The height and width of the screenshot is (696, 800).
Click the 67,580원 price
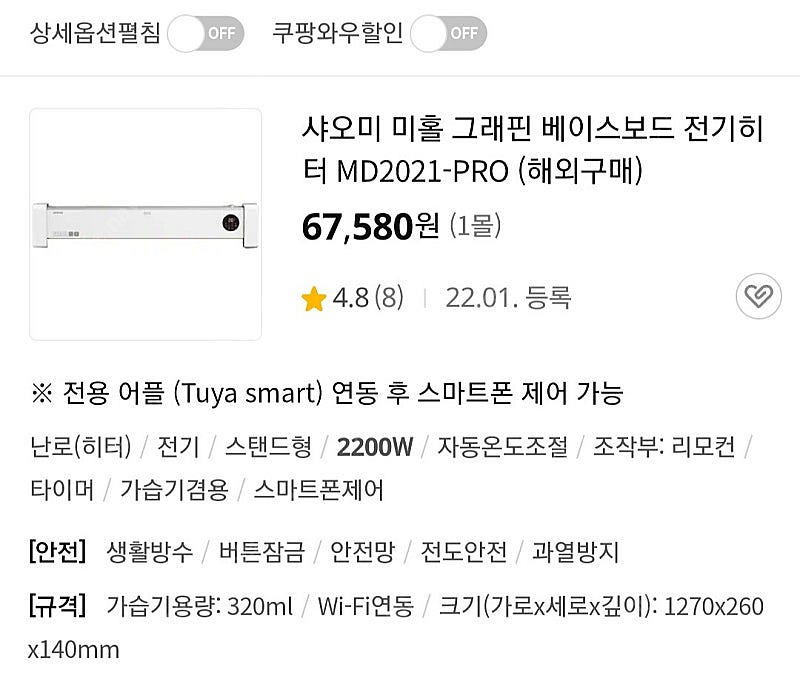point(370,226)
